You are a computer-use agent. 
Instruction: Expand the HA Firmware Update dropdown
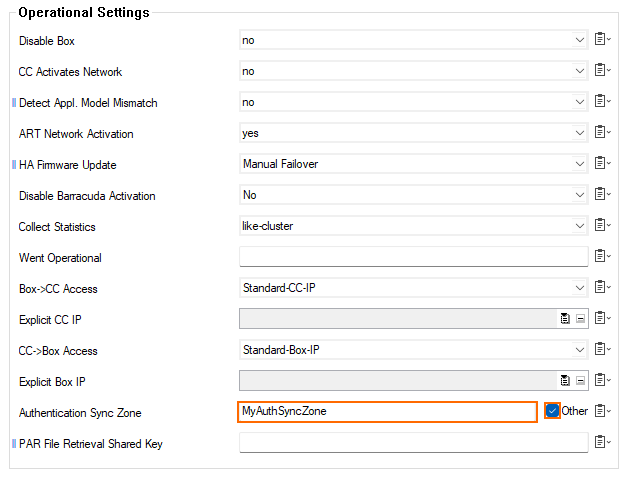tap(579, 164)
